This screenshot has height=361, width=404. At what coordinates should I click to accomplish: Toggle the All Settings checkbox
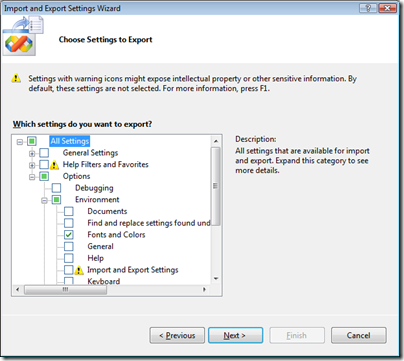pyautogui.click(x=32, y=141)
